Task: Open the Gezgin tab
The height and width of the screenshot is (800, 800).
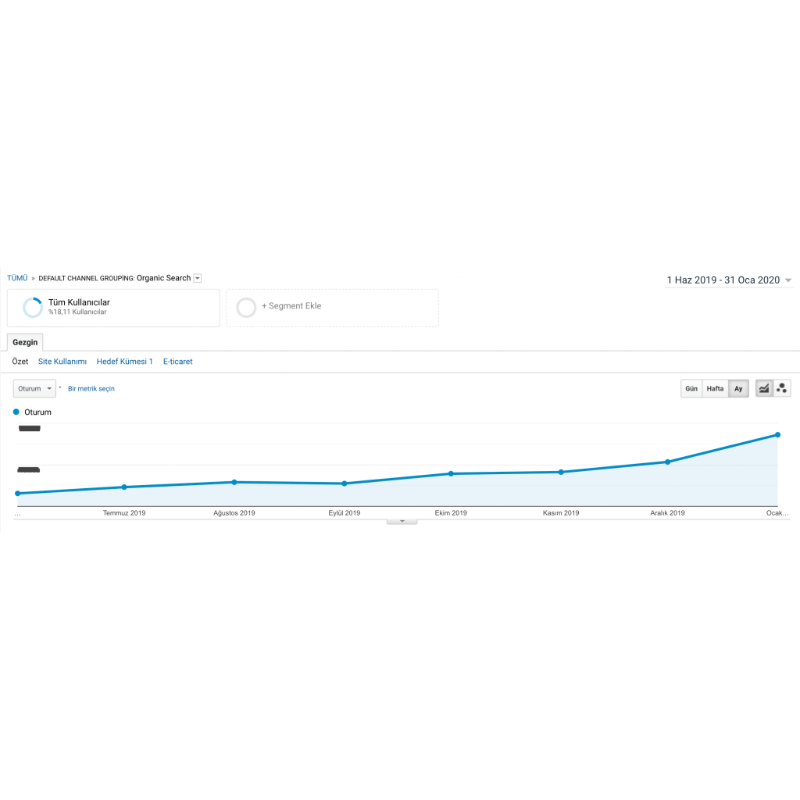Action: coord(25,342)
